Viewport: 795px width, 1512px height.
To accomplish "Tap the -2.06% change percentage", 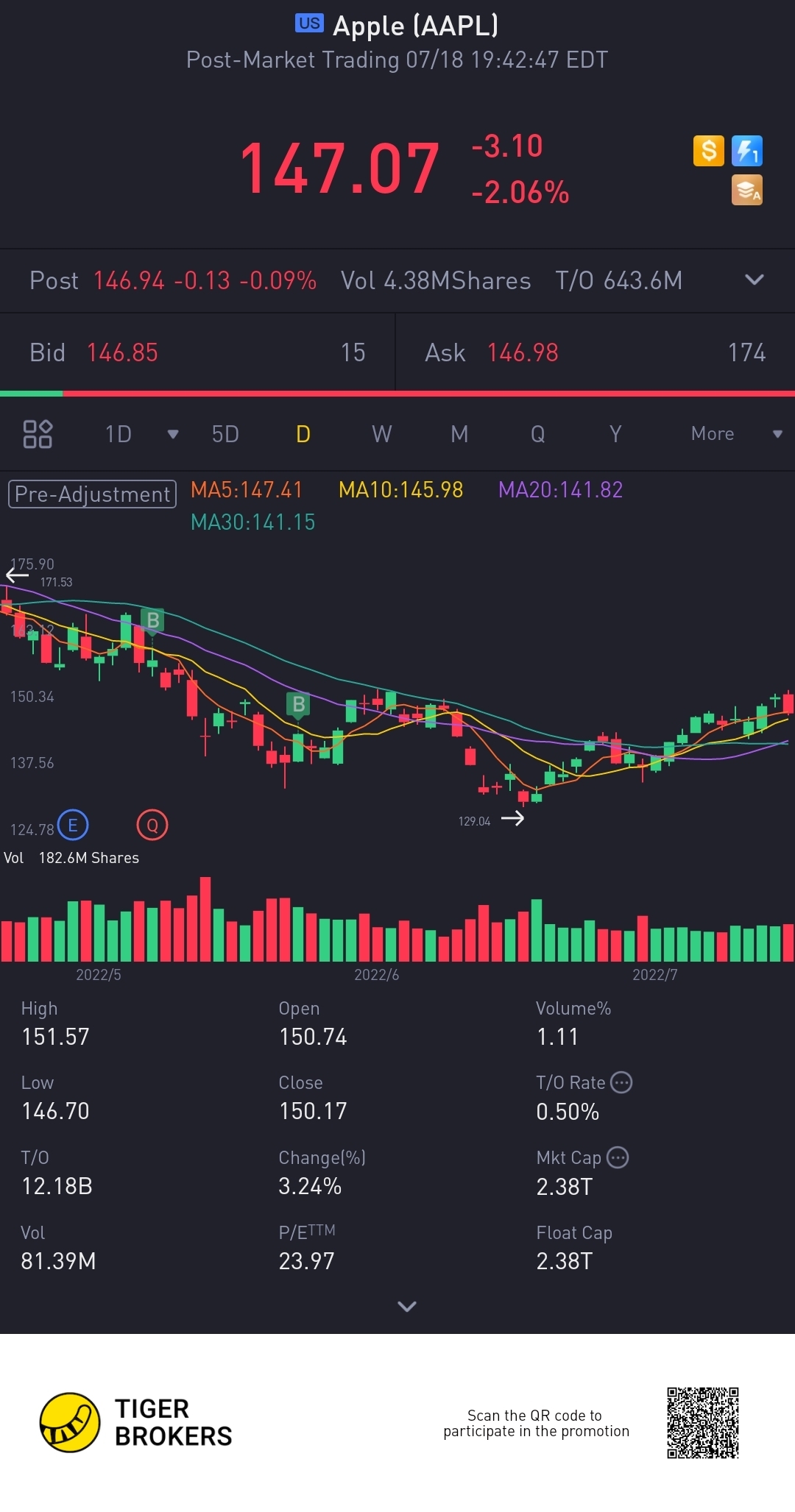I will pyautogui.click(x=520, y=193).
